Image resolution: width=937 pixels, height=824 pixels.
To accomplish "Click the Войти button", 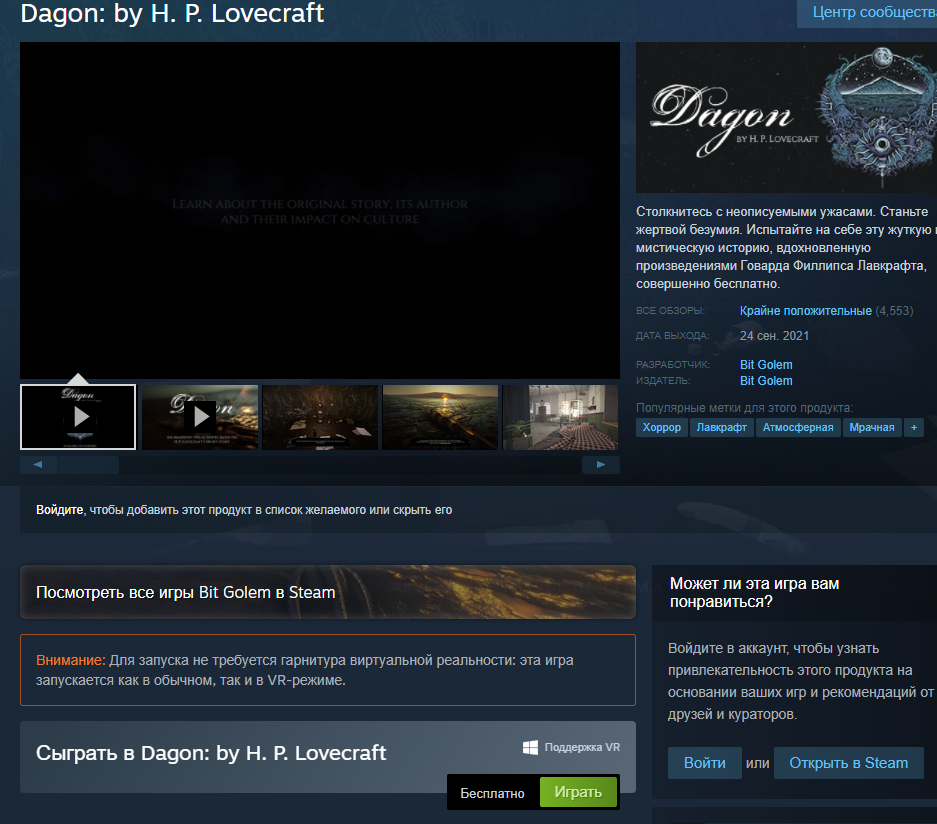I will coord(705,763).
